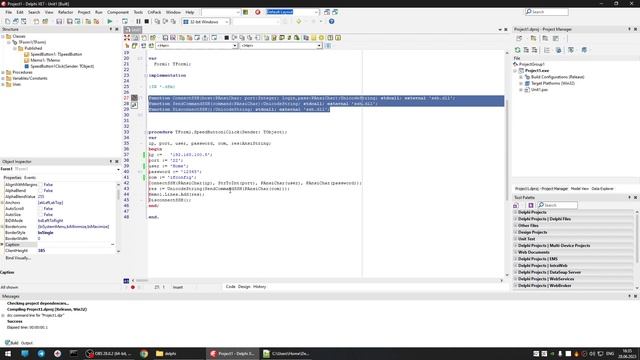The height and width of the screenshot is (360, 640).
Task: Click the IDE search field at top right
Action: (x=547, y=12)
